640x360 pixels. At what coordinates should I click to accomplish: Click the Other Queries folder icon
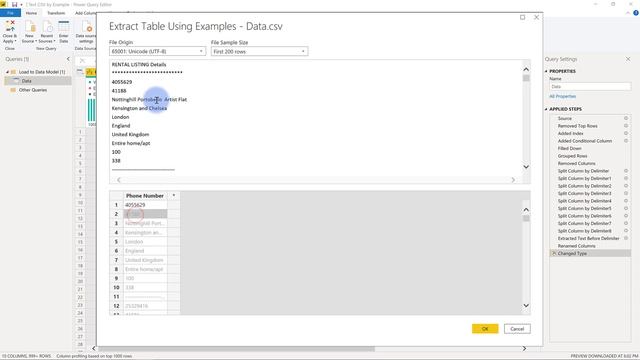coord(13,90)
